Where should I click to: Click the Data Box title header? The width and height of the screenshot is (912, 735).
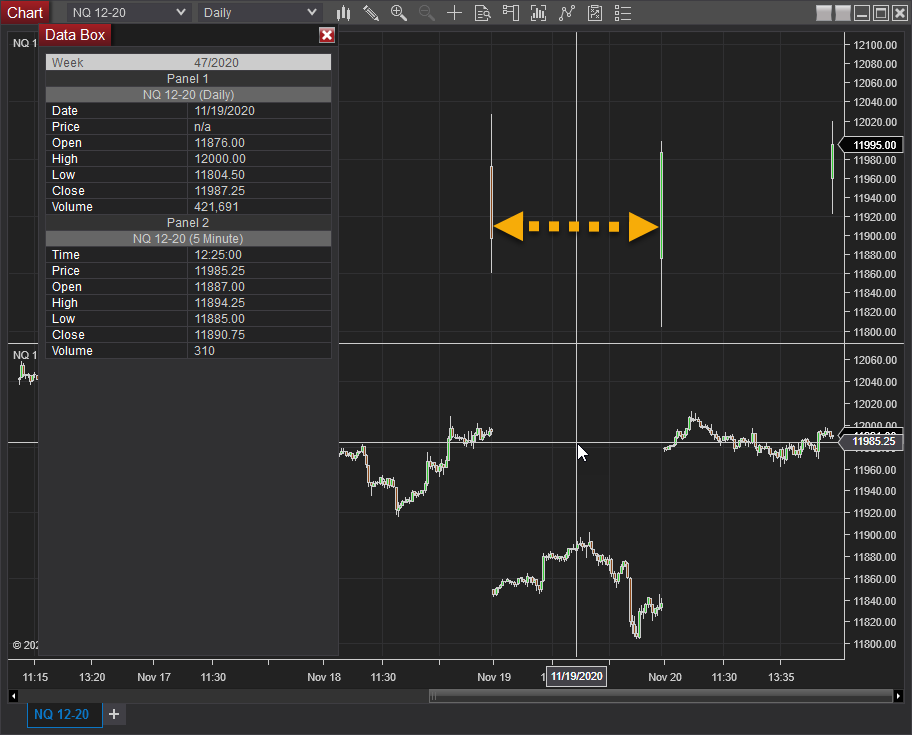coord(75,35)
